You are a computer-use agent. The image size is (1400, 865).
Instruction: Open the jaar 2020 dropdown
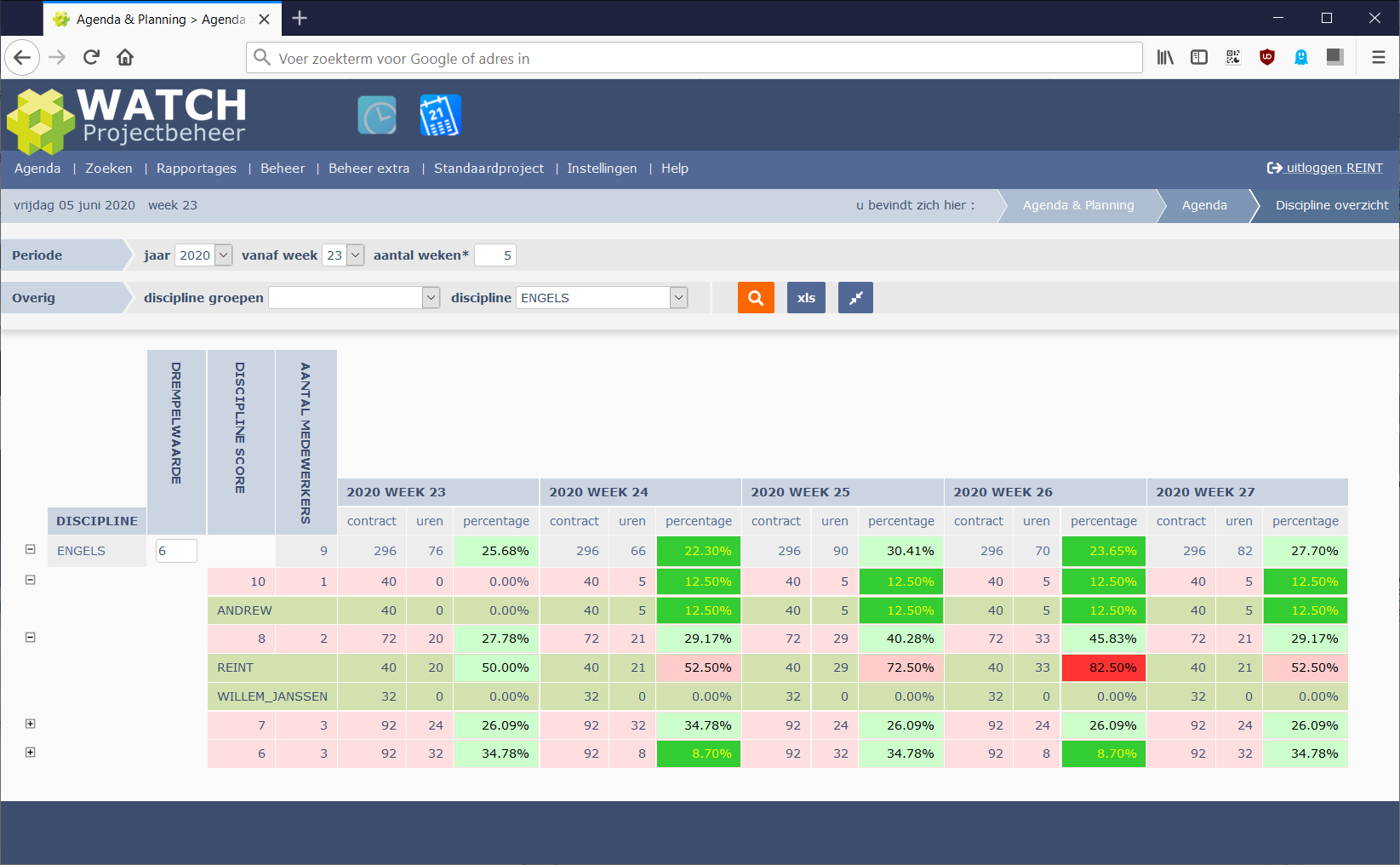pyautogui.click(x=203, y=255)
